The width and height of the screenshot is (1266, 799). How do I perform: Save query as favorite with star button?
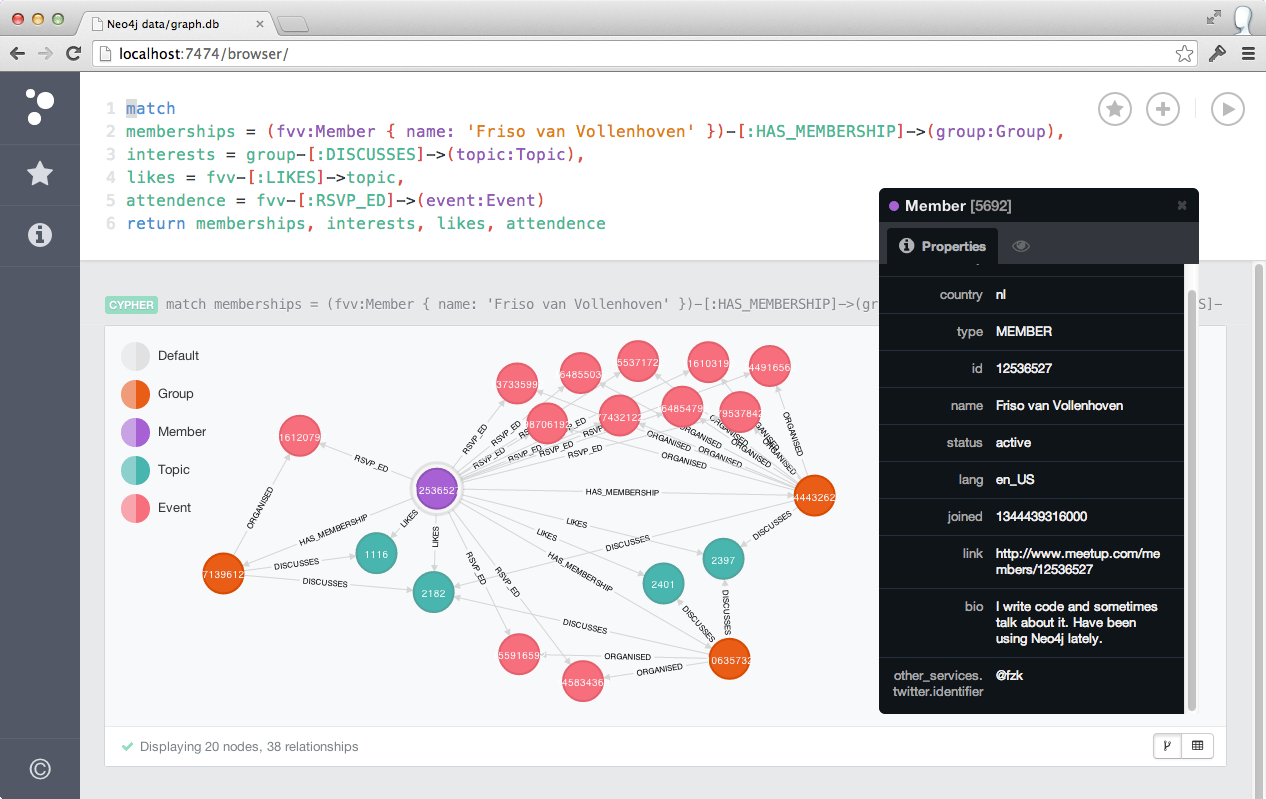(1114, 109)
